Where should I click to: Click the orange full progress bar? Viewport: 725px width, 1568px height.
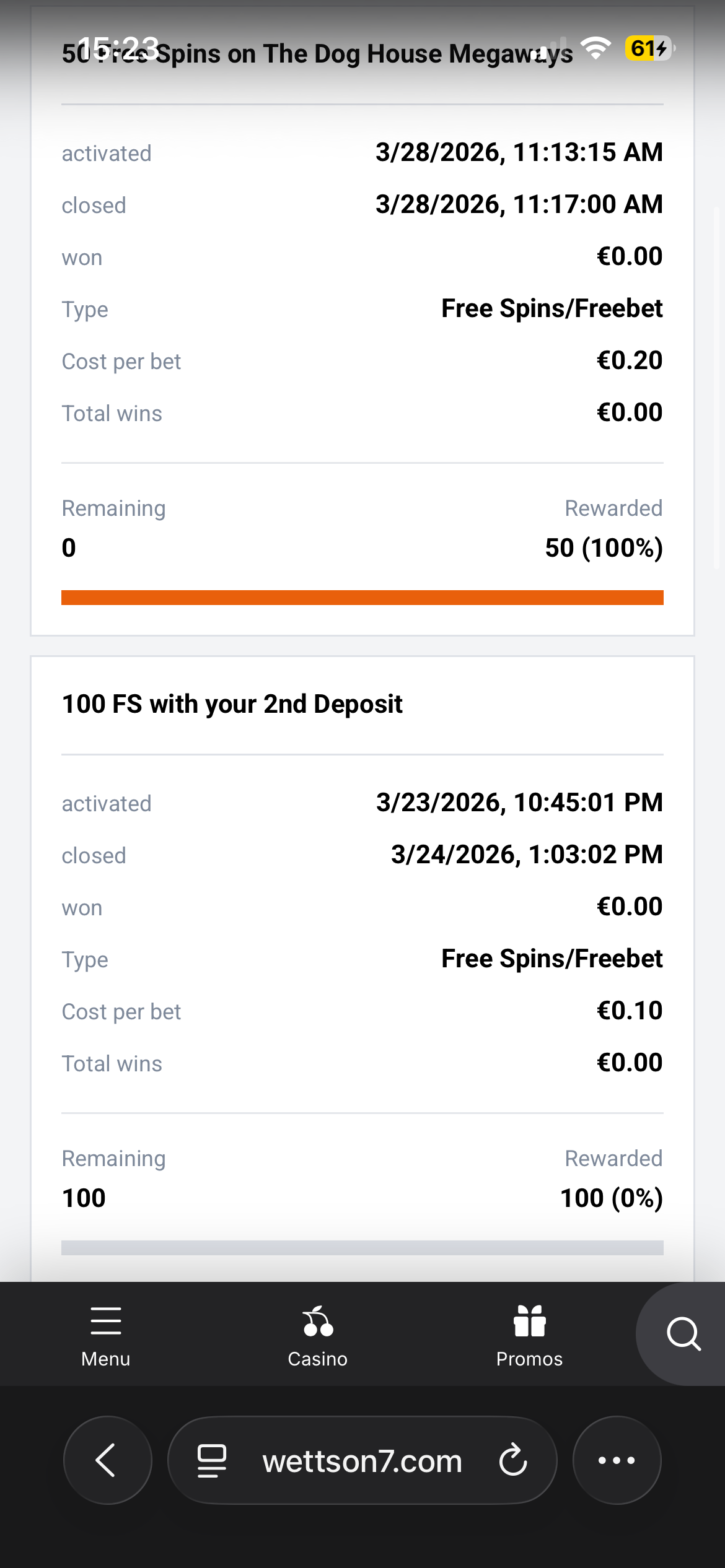point(362,598)
